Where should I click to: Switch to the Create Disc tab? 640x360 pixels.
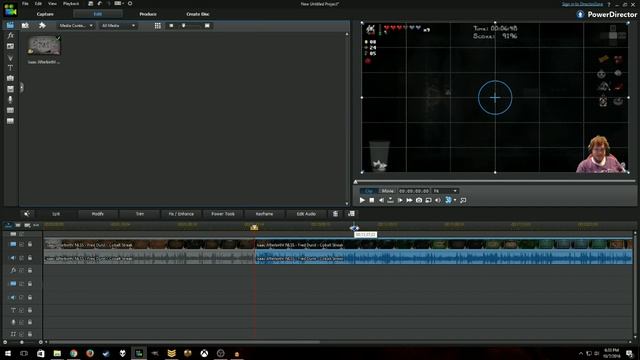198,14
